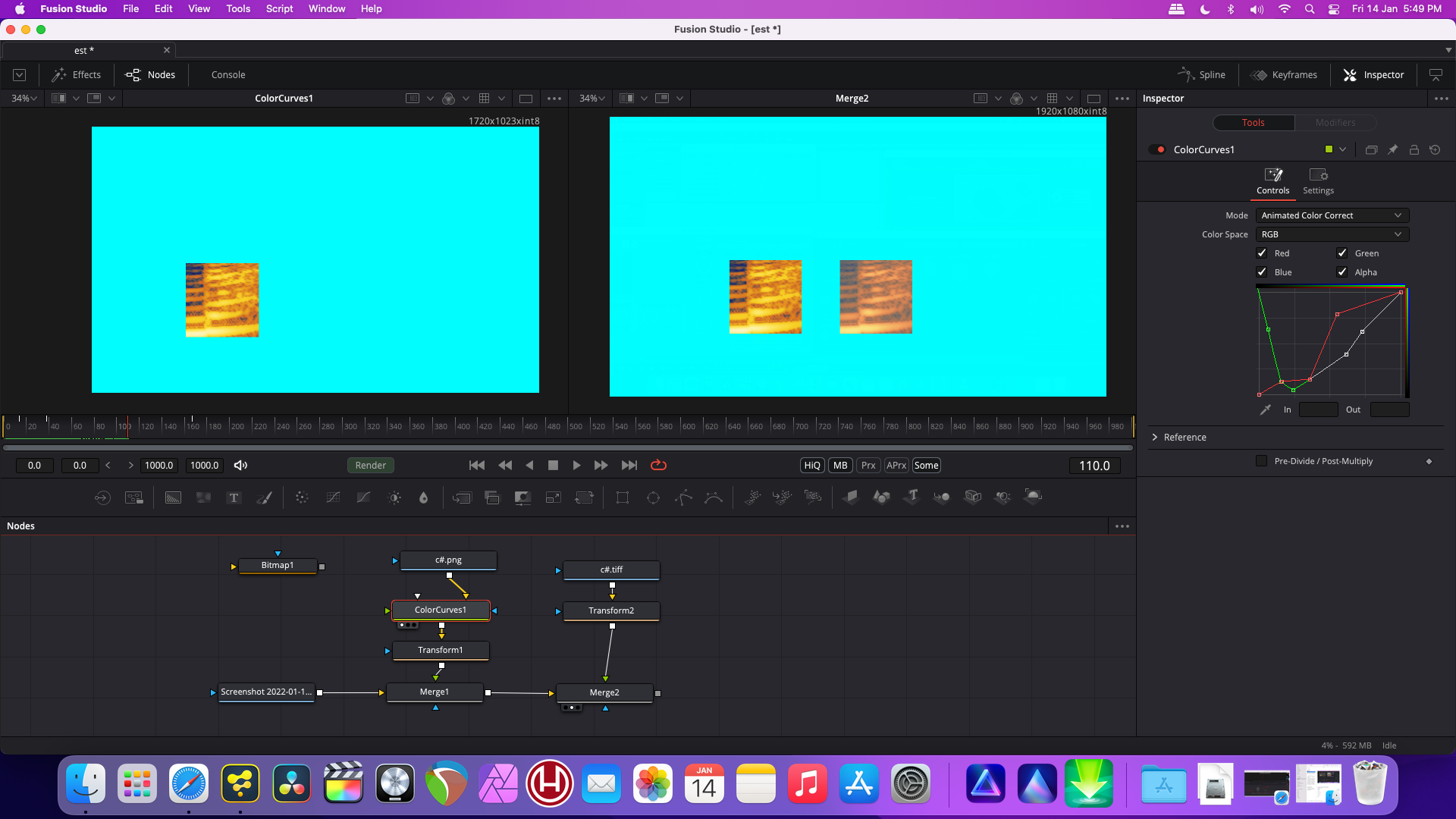Select the Background tool in toolbar
This screenshot has height=819, width=1456.
tap(173, 497)
